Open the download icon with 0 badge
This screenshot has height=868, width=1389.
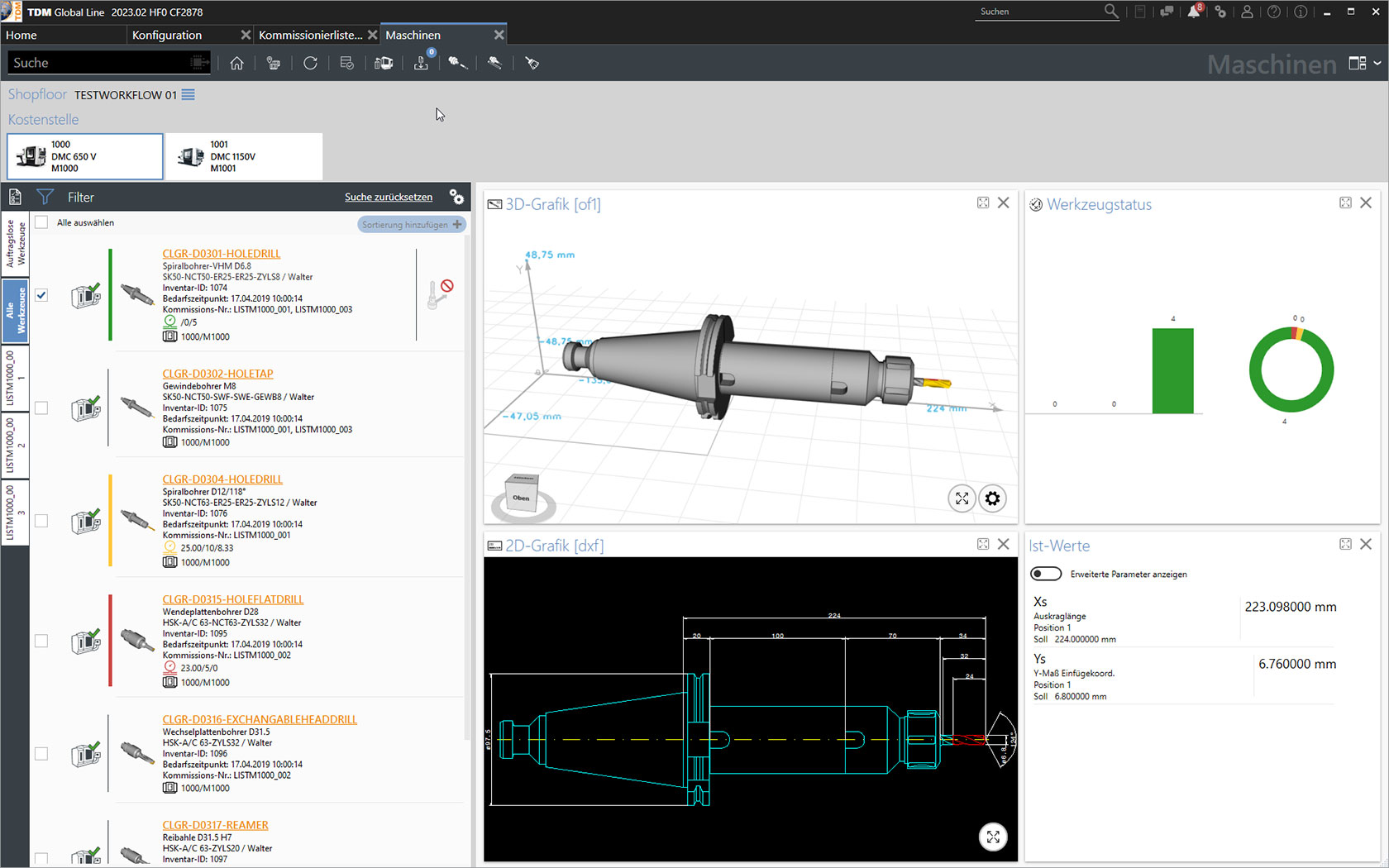[422, 63]
